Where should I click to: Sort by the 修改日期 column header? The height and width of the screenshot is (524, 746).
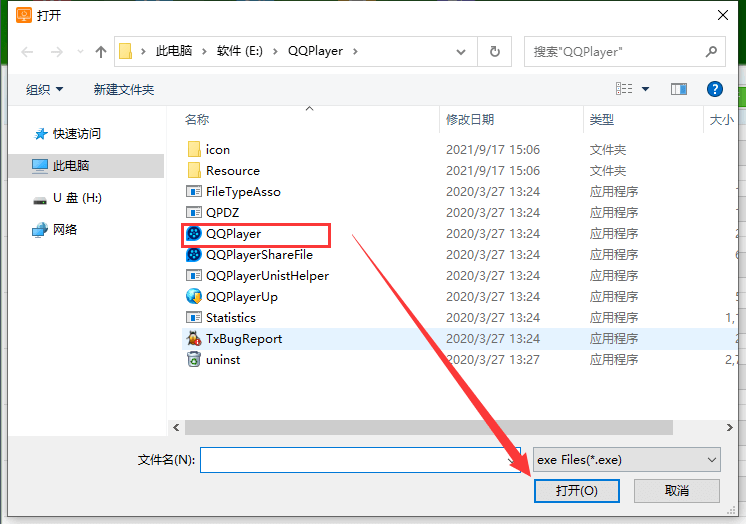tap(470, 119)
